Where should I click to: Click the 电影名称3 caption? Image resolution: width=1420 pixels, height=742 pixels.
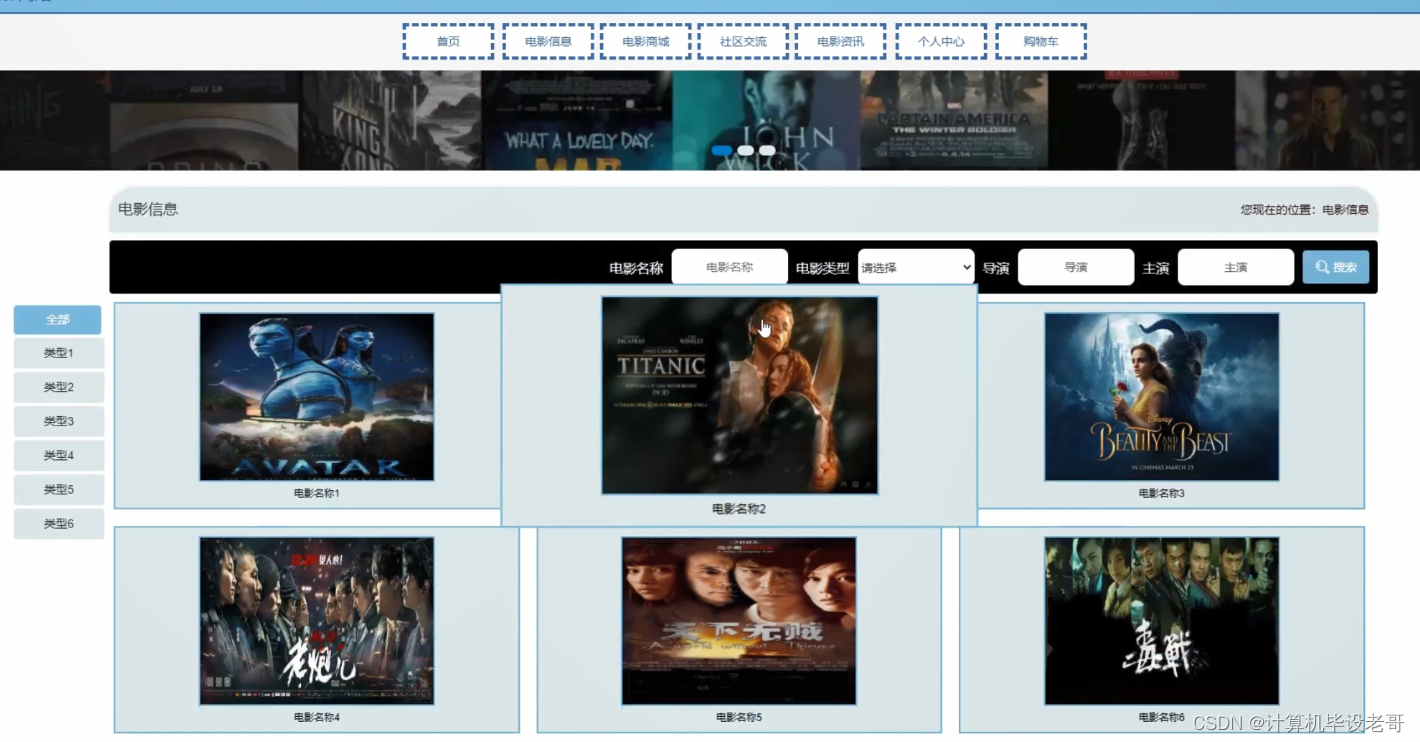[x=1162, y=493]
